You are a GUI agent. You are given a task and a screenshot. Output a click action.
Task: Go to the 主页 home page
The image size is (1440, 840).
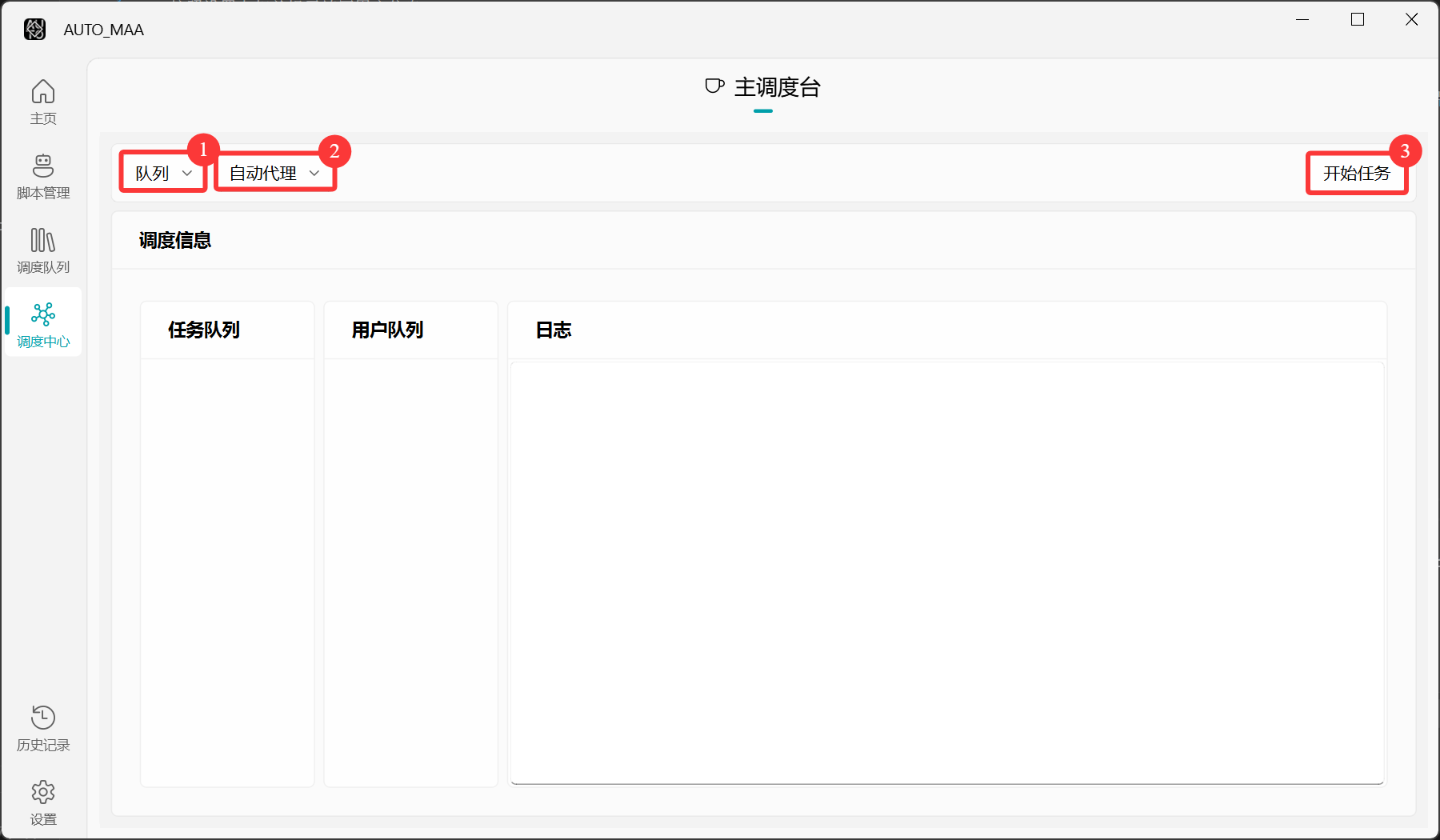(x=43, y=101)
